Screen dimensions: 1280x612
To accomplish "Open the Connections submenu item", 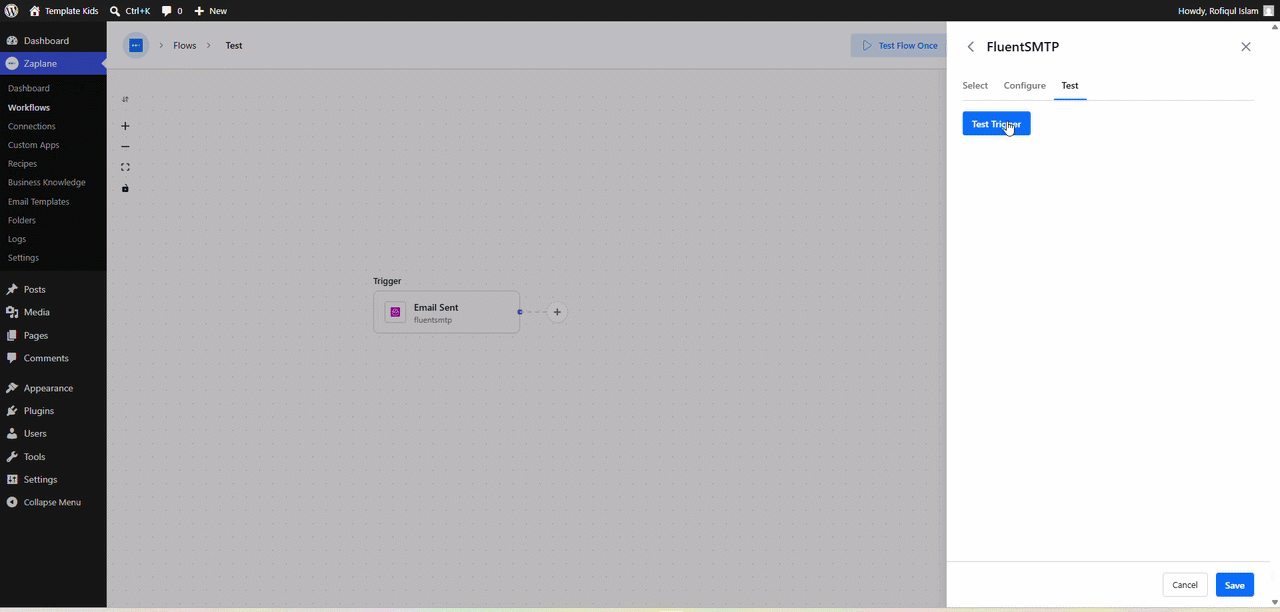I will click(x=31, y=126).
